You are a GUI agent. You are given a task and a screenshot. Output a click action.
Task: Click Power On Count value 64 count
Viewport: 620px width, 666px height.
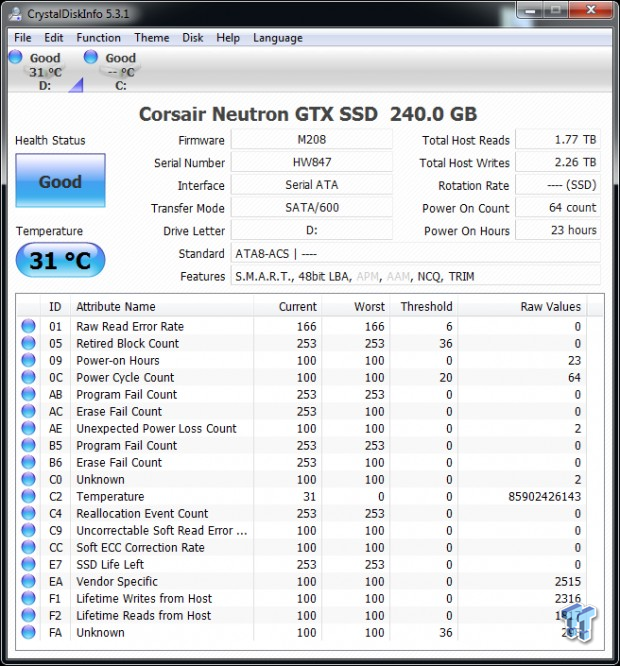coord(558,208)
